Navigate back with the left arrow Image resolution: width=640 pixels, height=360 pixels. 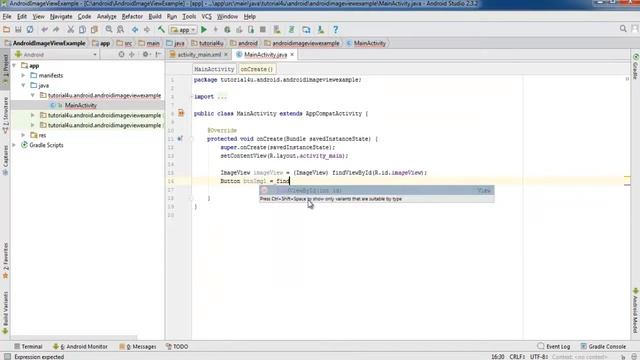135,29
